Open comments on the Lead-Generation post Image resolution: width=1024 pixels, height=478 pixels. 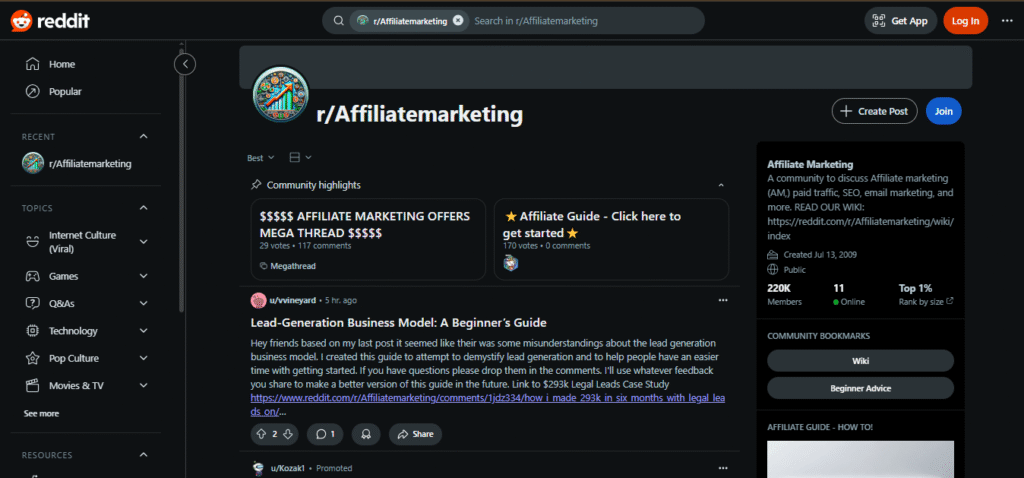(325, 434)
